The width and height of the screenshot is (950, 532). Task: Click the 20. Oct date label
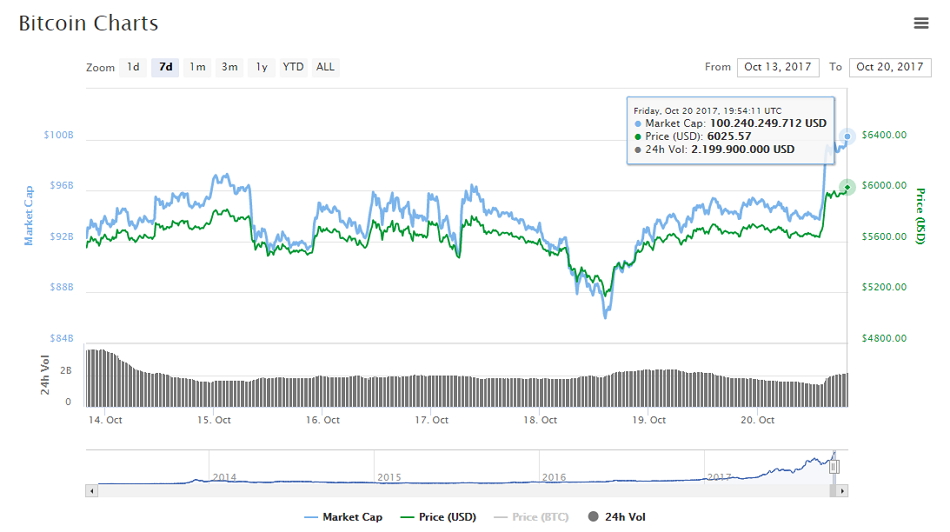757,420
